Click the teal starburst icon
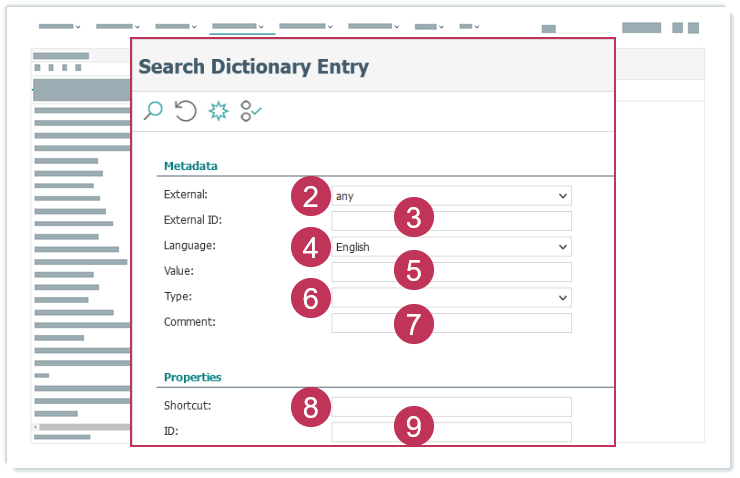This screenshot has height=478, width=740. 218,111
